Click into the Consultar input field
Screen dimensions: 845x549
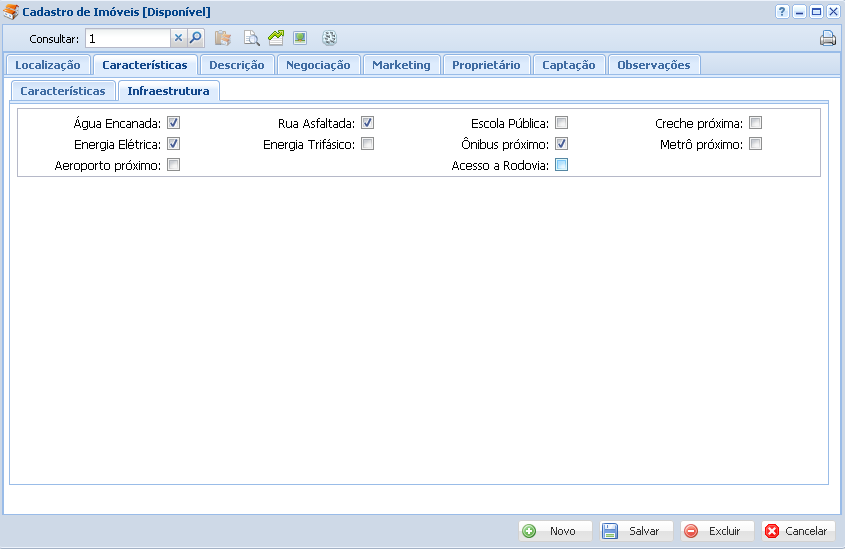coord(127,38)
